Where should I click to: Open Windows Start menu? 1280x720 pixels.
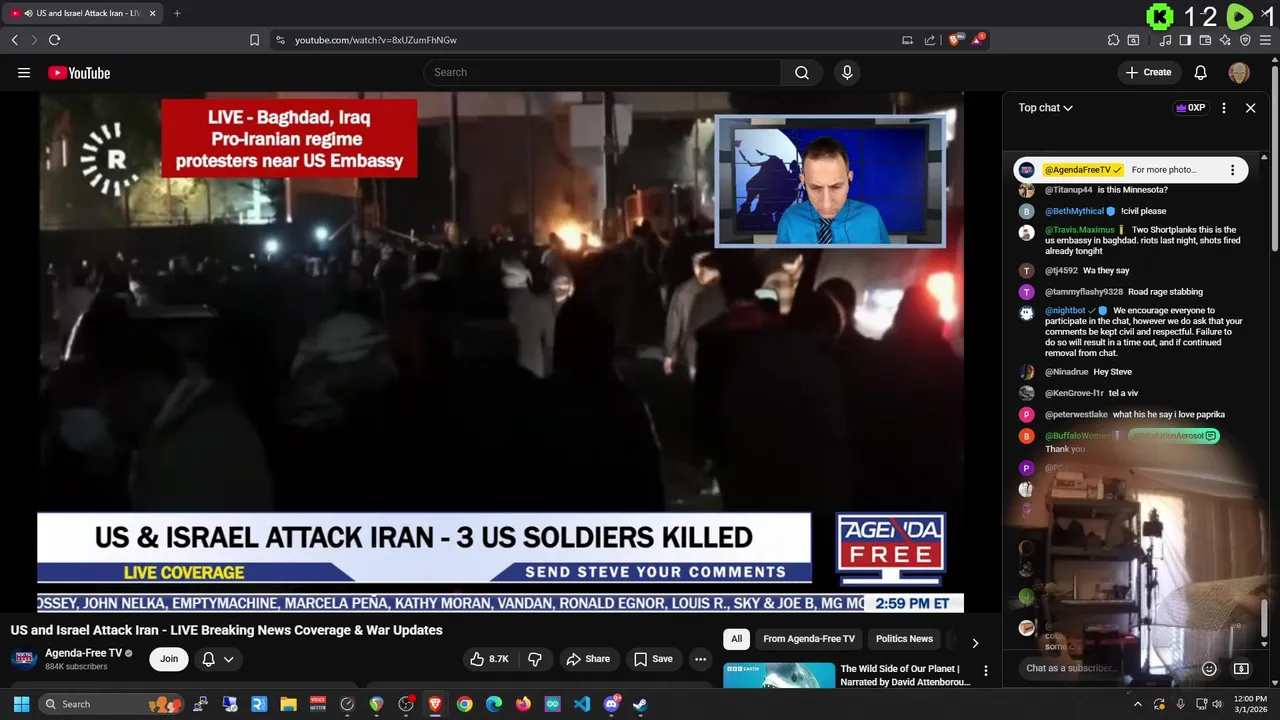(x=21, y=704)
